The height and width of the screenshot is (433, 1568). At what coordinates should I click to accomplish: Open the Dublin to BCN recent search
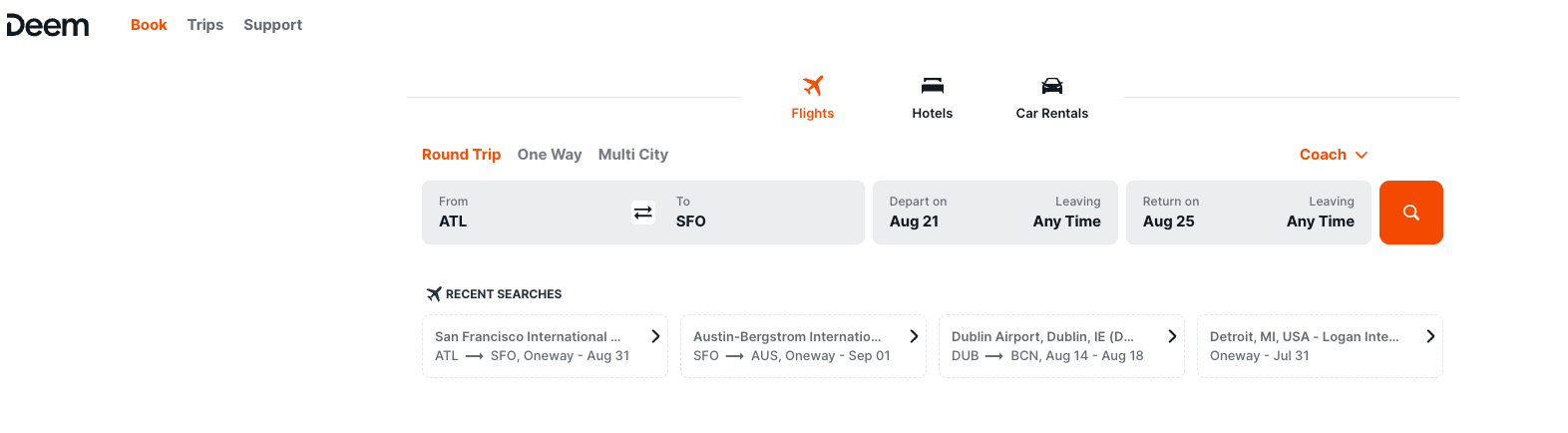pos(1061,346)
